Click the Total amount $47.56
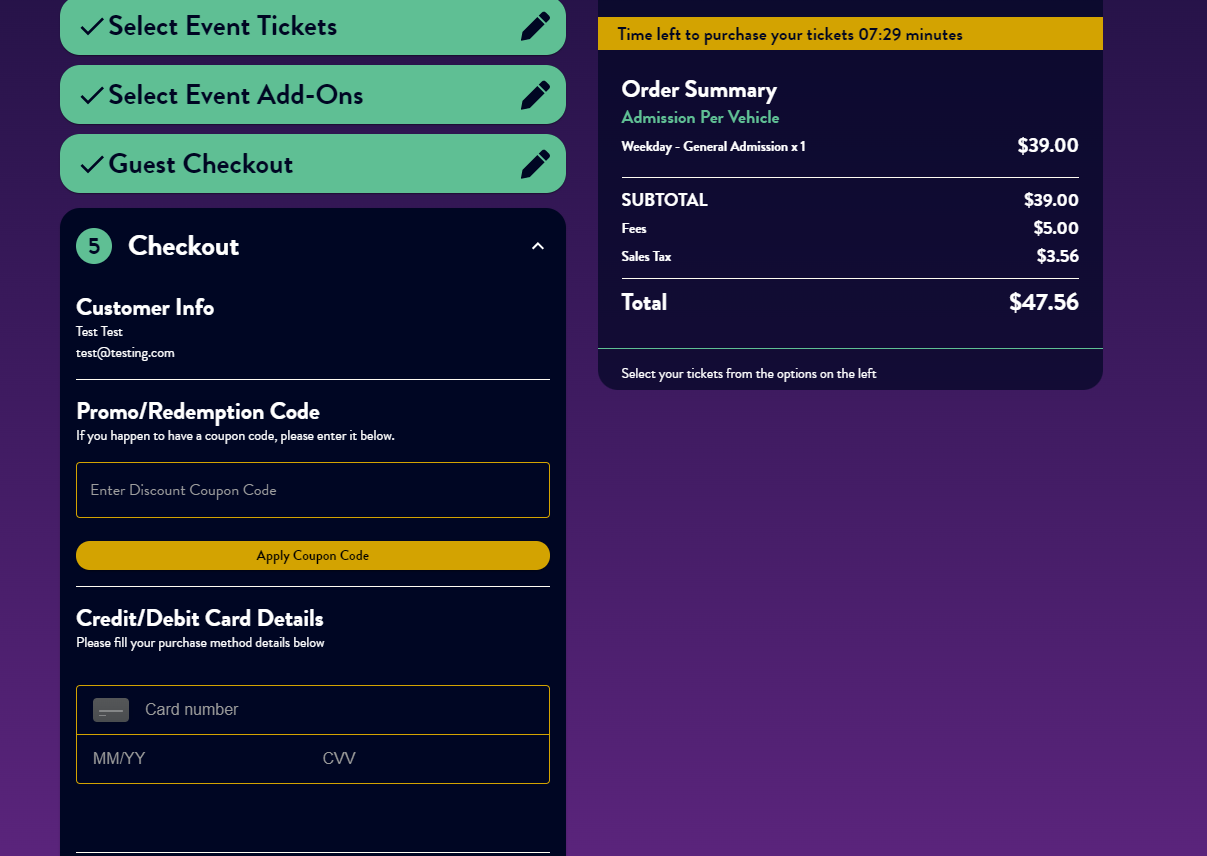1207x856 pixels. click(1044, 303)
